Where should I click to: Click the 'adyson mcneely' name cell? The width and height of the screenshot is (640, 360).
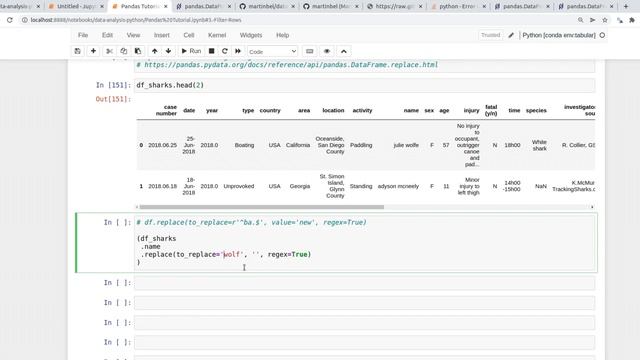coord(398,186)
